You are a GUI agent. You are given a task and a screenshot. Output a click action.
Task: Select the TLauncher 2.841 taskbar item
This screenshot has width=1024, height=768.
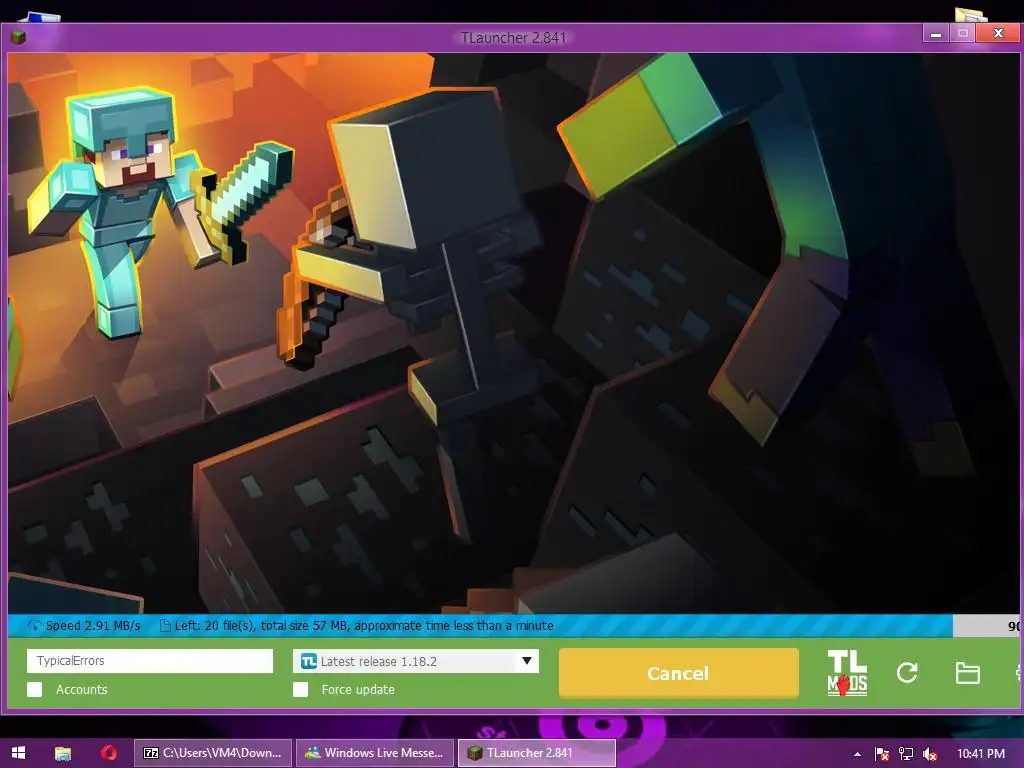coord(537,753)
